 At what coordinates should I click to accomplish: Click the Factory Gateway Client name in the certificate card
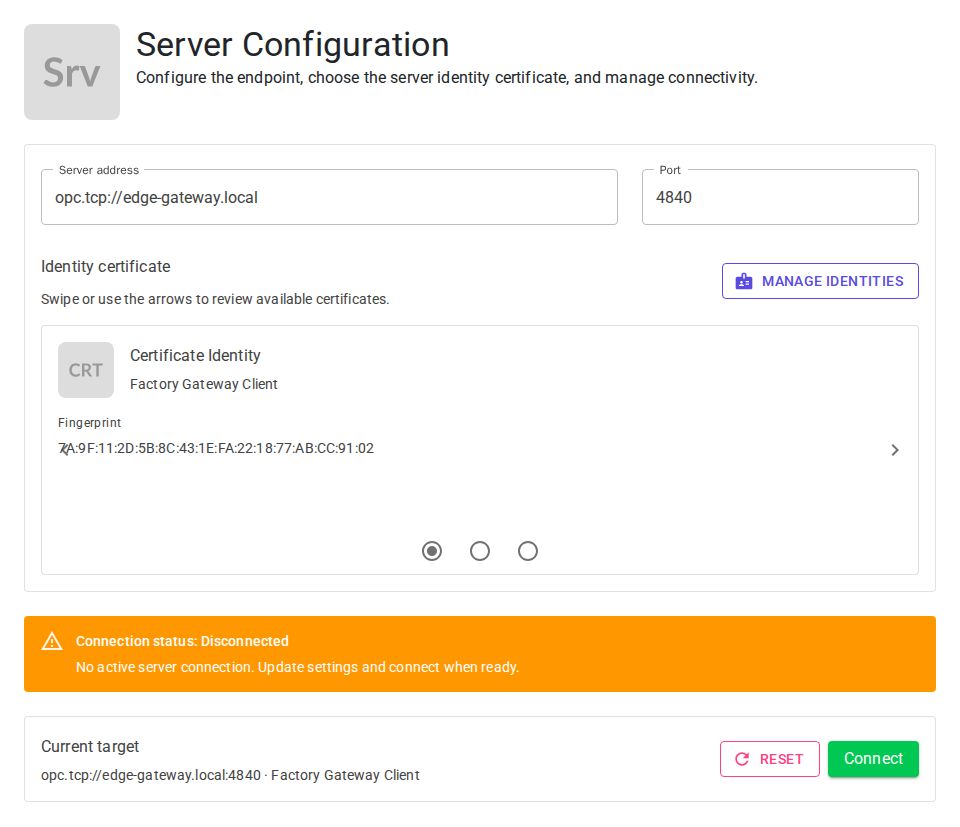point(204,384)
